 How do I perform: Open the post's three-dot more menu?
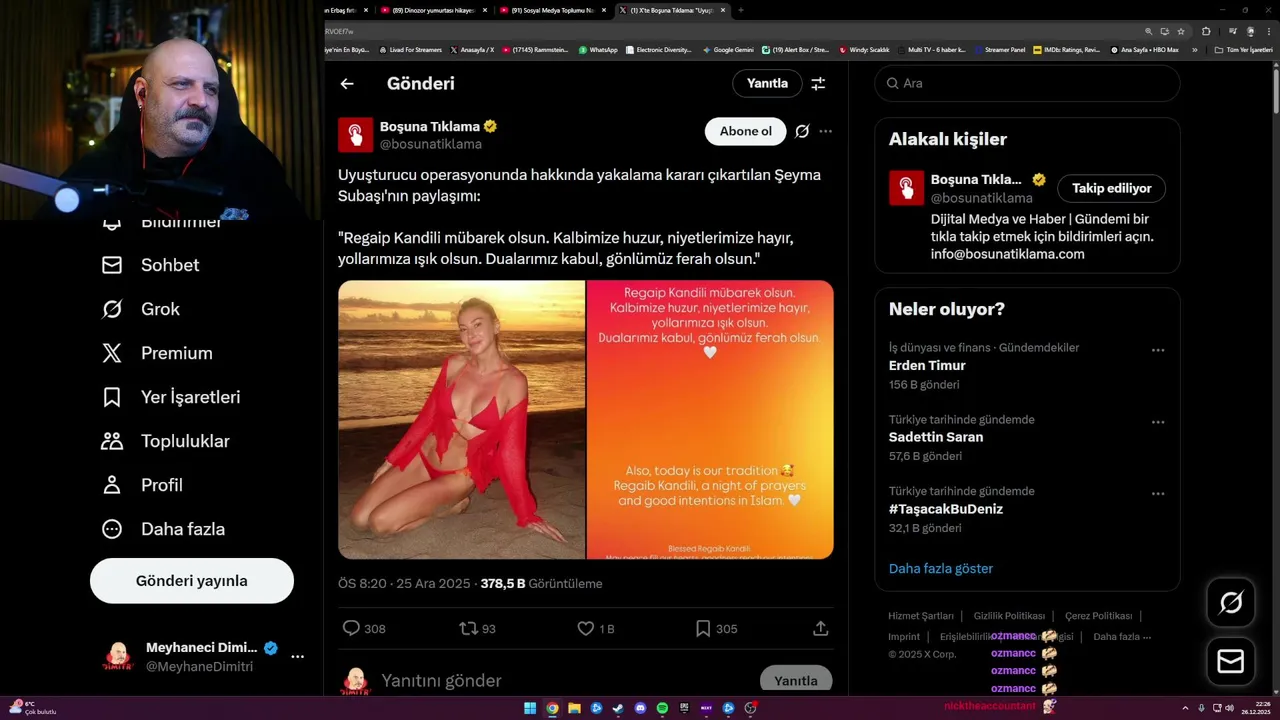(825, 131)
